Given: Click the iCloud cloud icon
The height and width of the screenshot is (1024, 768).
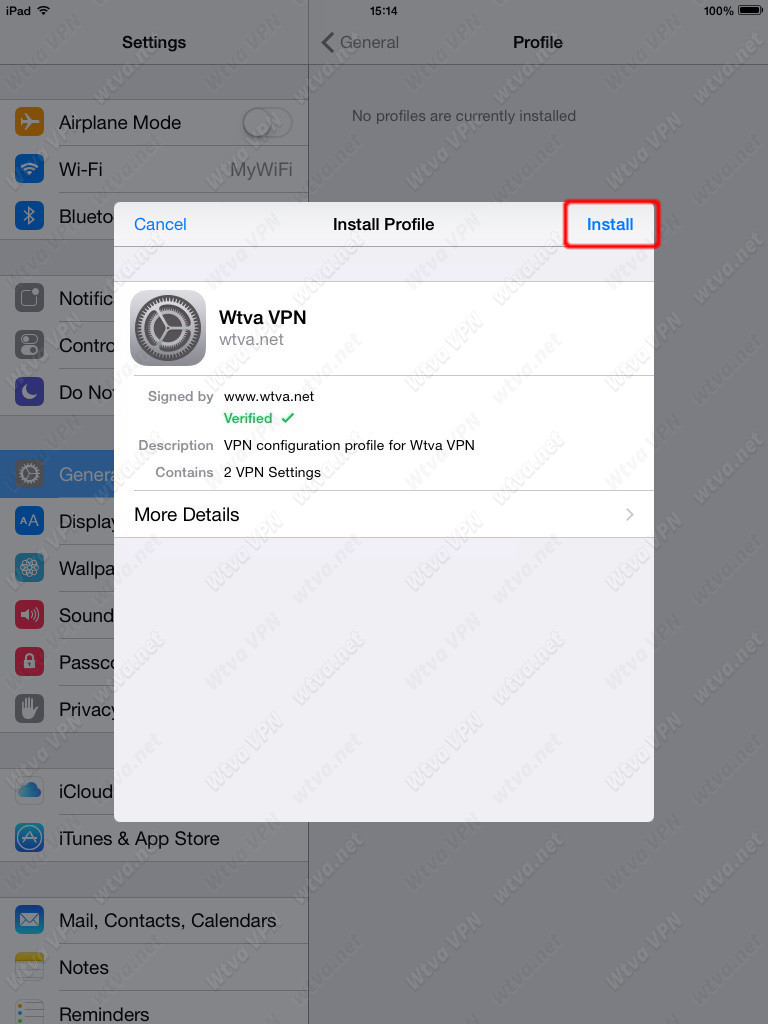Looking at the screenshot, I should [x=29, y=792].
